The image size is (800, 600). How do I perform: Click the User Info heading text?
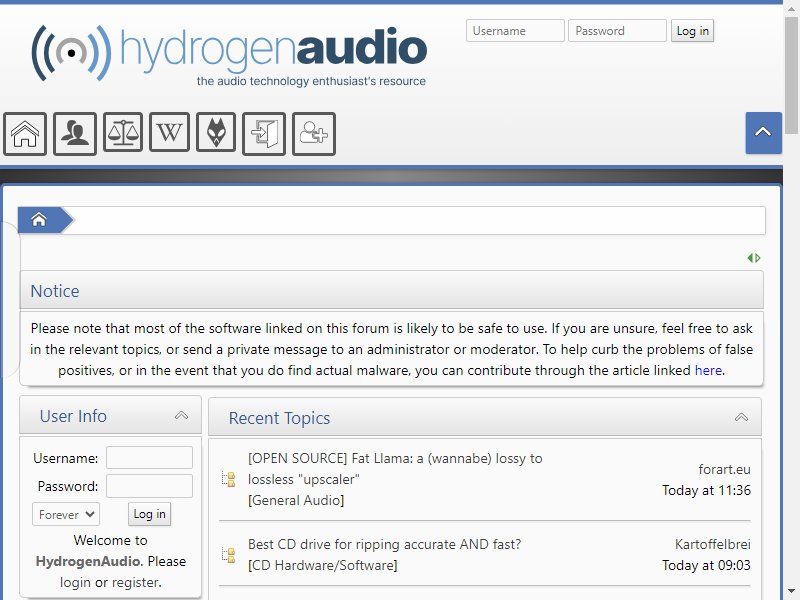[73, 416]
